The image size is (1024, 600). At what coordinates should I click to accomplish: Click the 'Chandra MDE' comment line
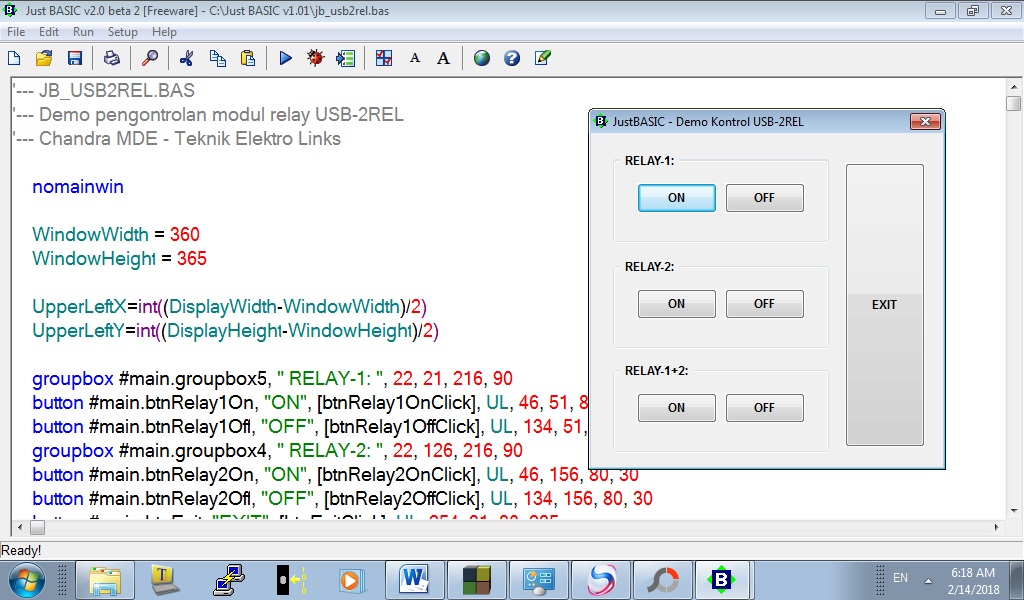tap(177, 138)
